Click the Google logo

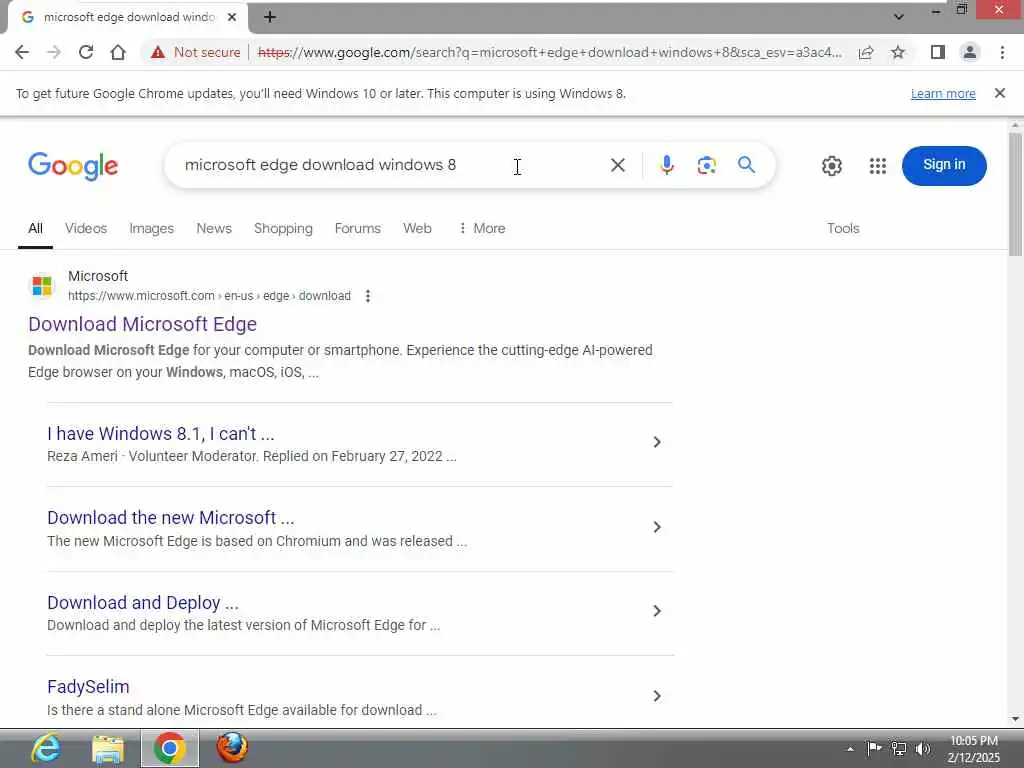73,165
